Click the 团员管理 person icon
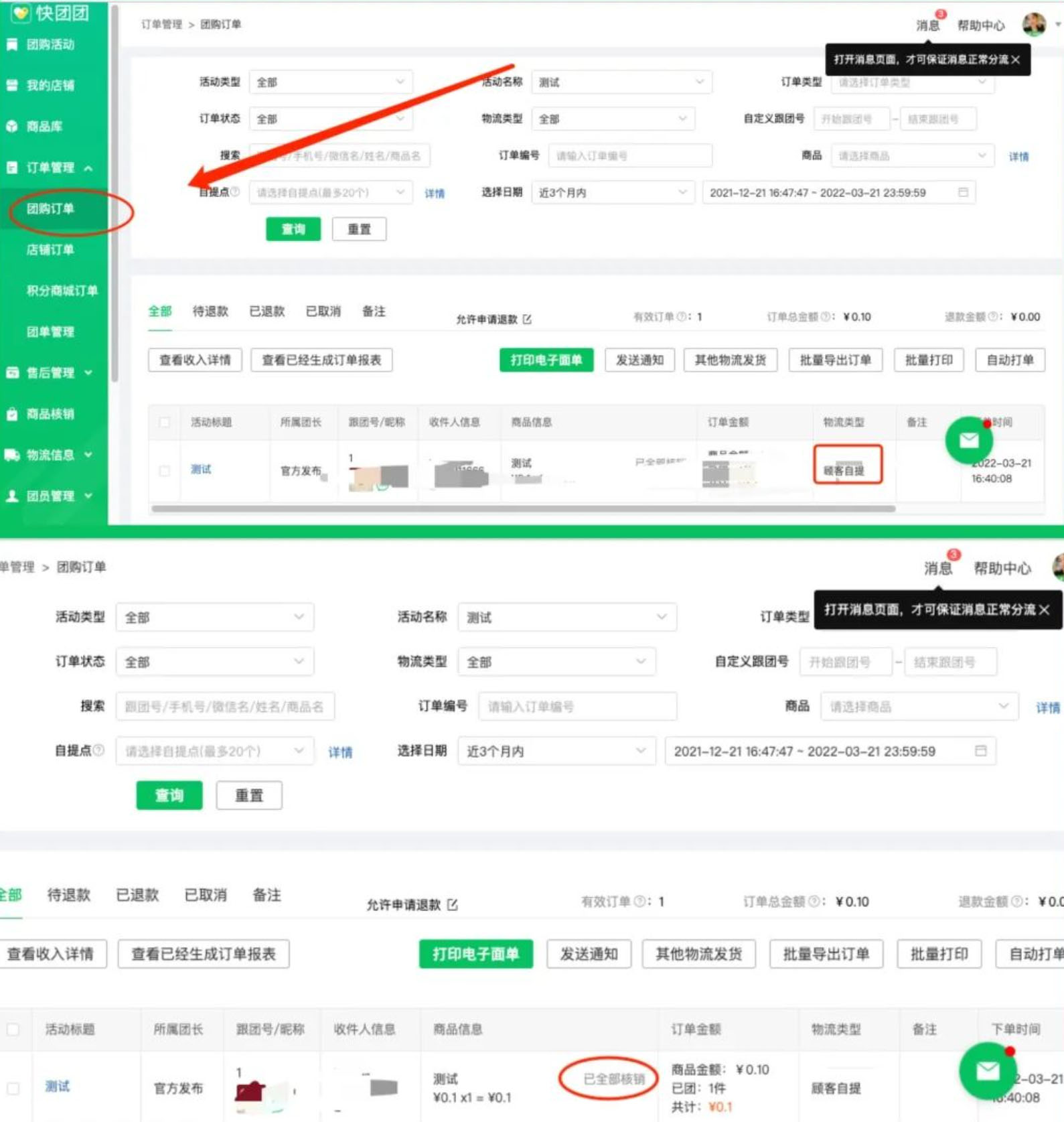Image resolution: width=1064 pixels, height=1122 pixels. [x=12, y=496]
